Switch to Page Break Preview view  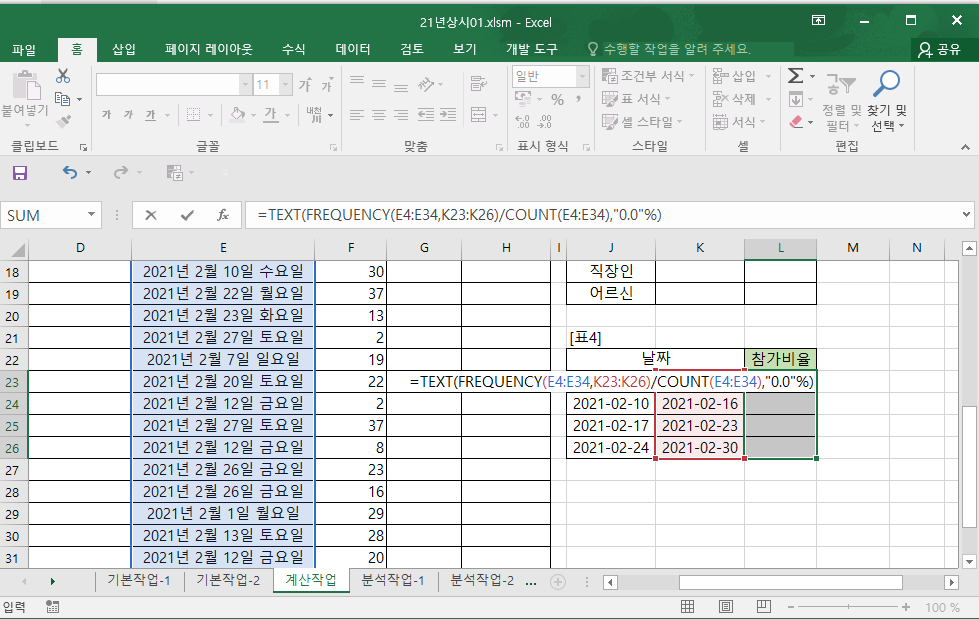(766, 607)
